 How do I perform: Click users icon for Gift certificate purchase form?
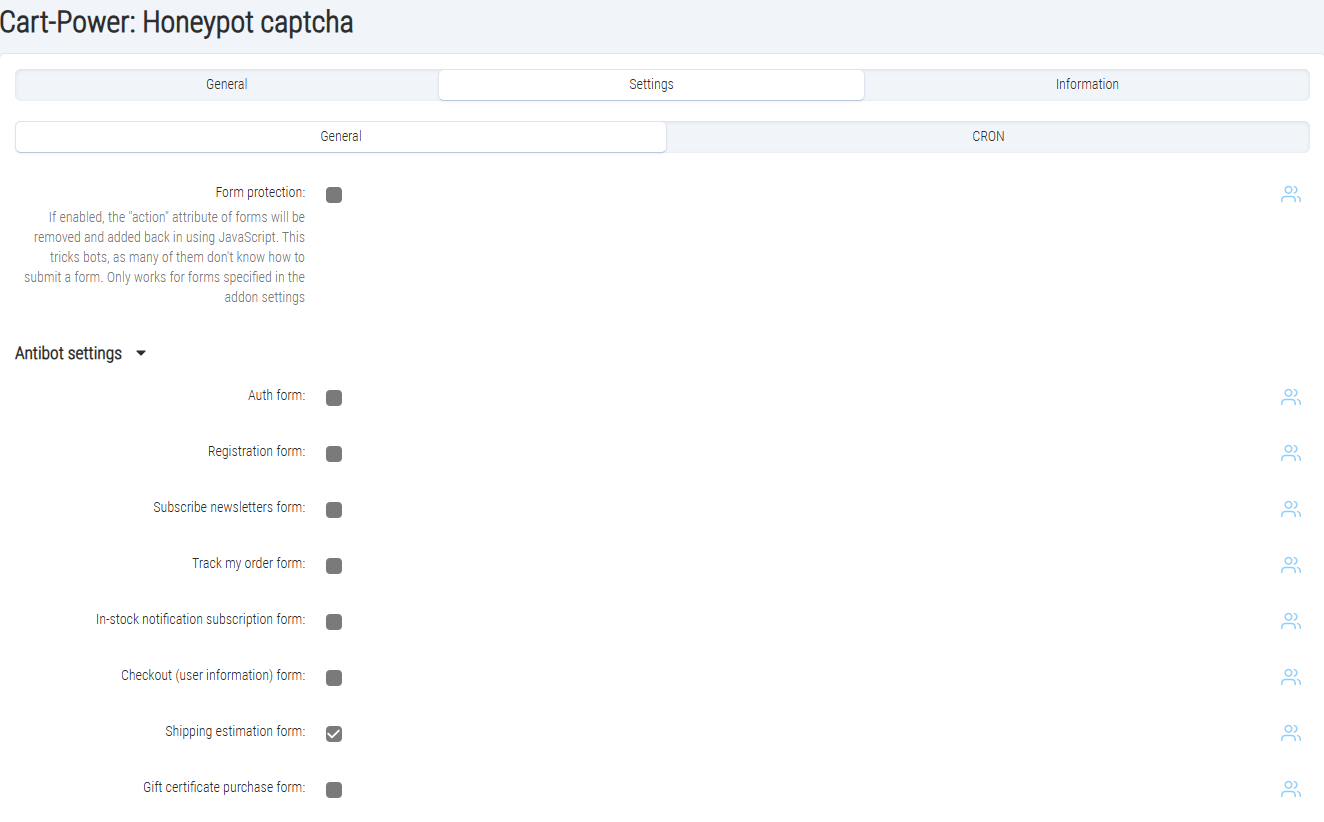(1291, 789)
